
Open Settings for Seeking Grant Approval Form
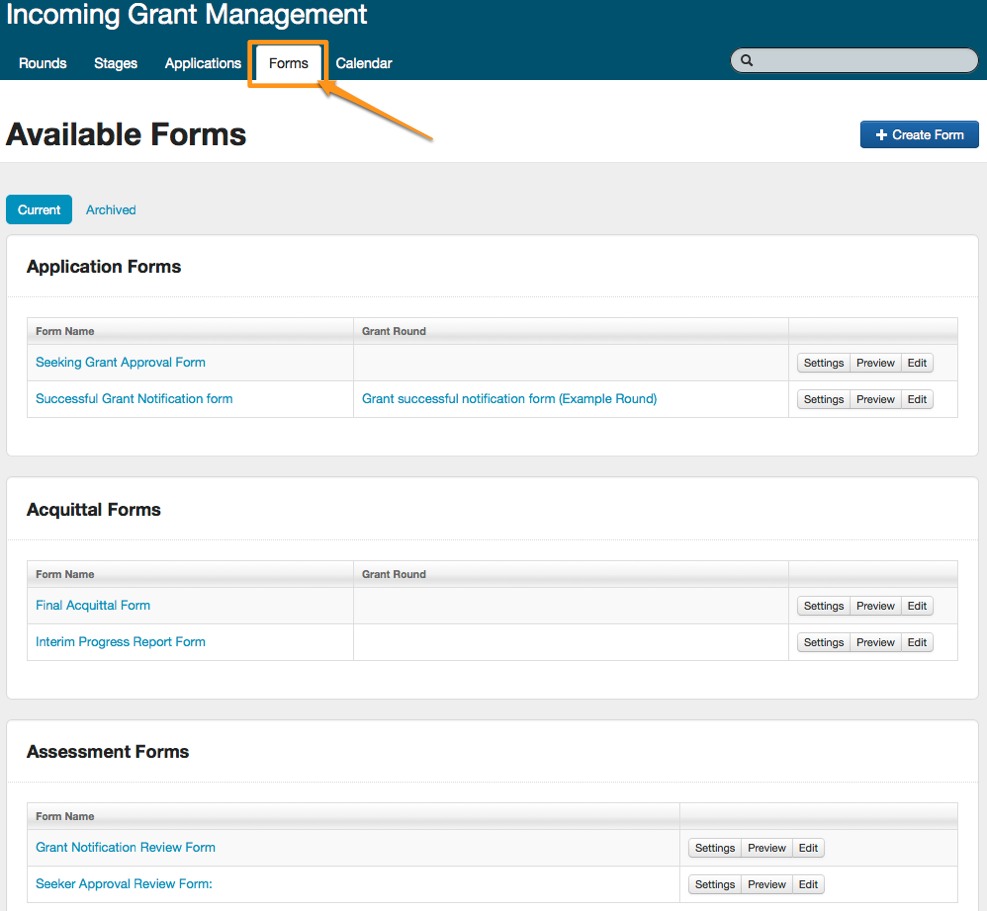tap(823, 363)
